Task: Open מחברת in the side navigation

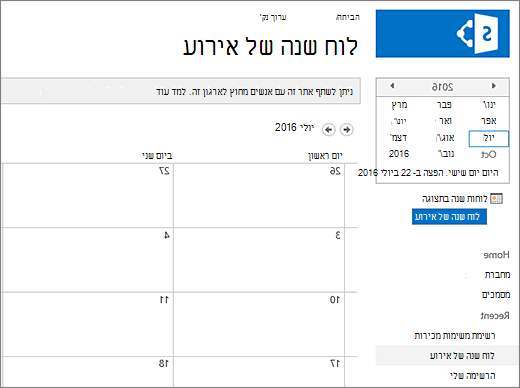Action: pos(497,275)
